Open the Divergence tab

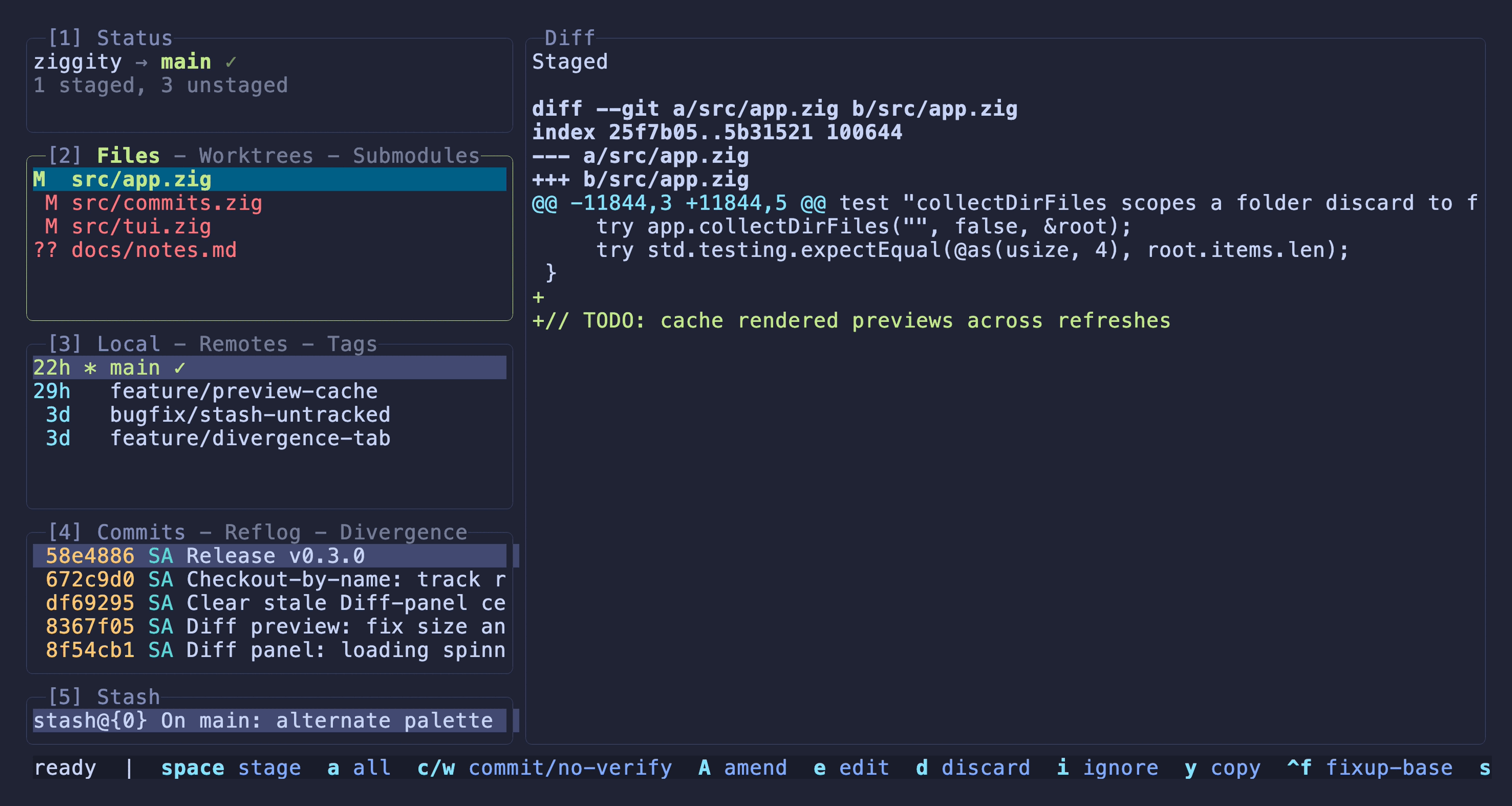pos(403,532)
